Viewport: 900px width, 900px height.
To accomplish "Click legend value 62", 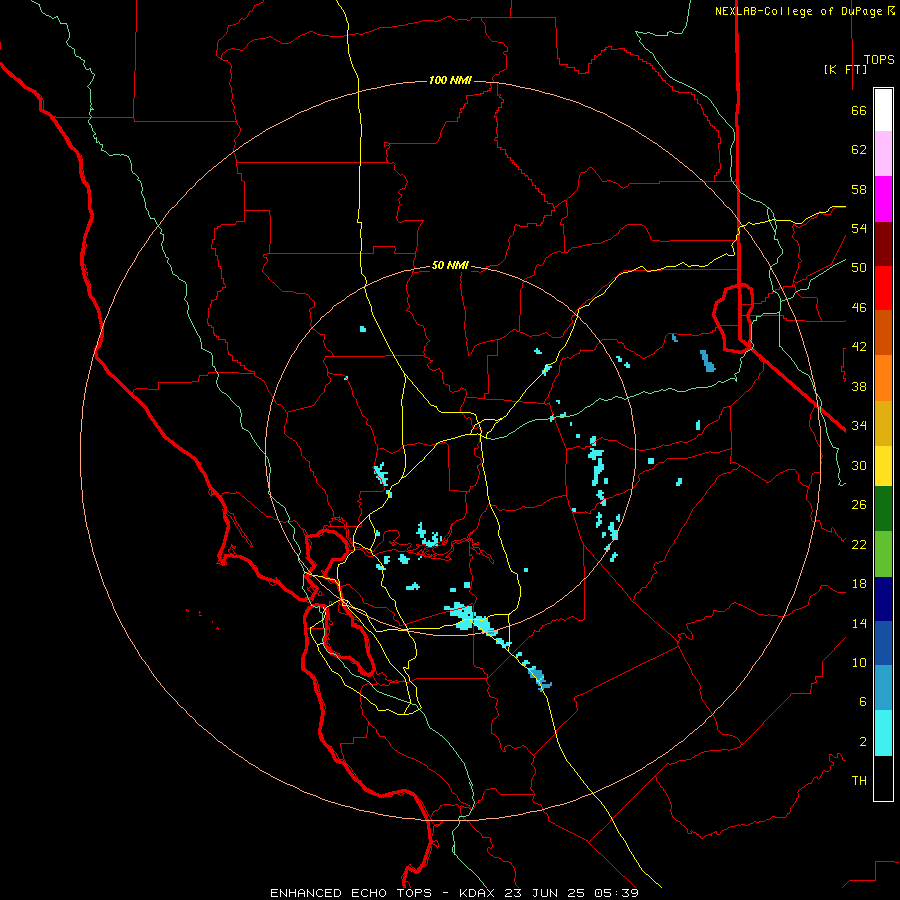I will click(x=859, y=150).
